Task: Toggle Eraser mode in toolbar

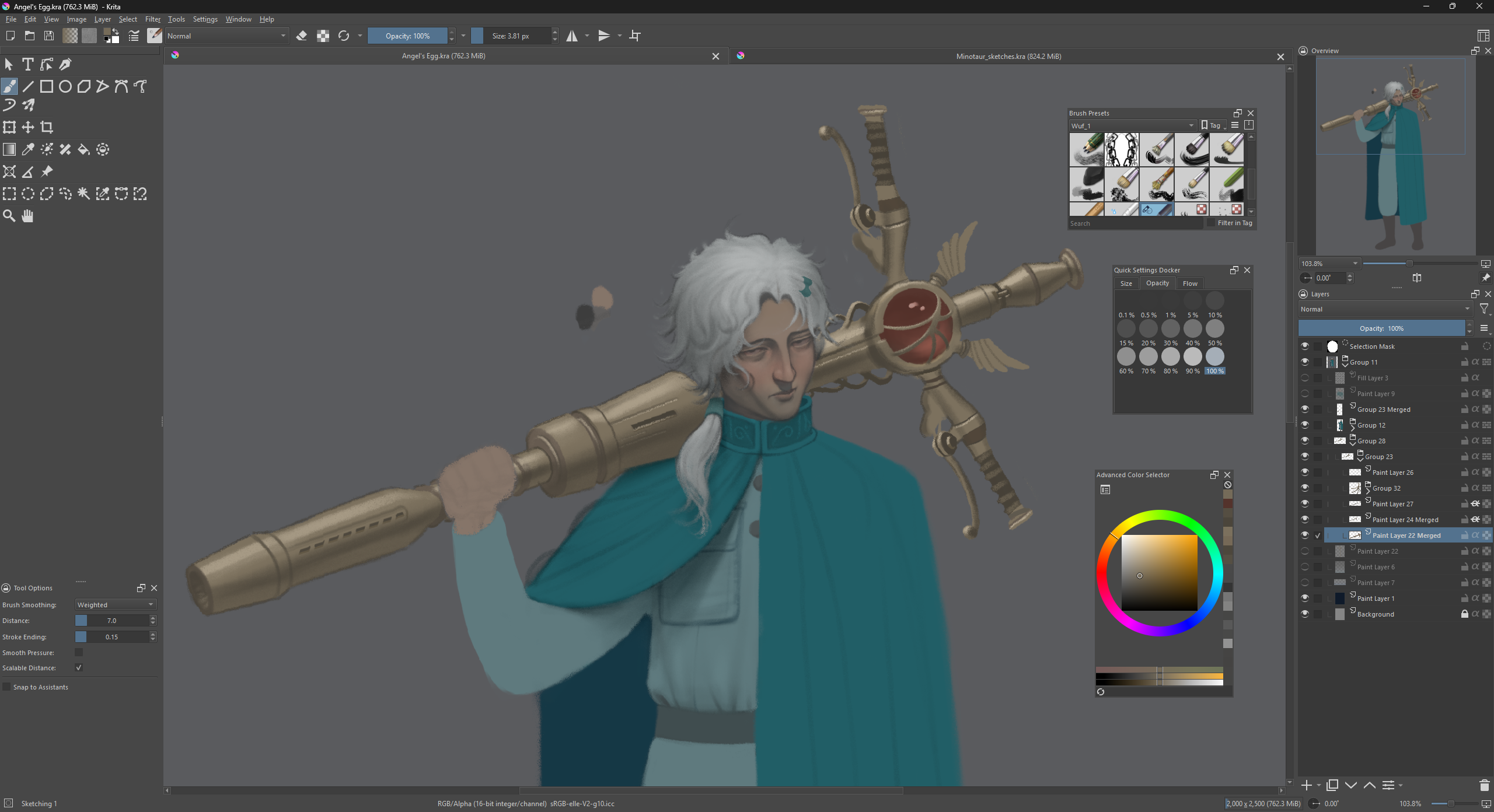Action: click(302, 36)
